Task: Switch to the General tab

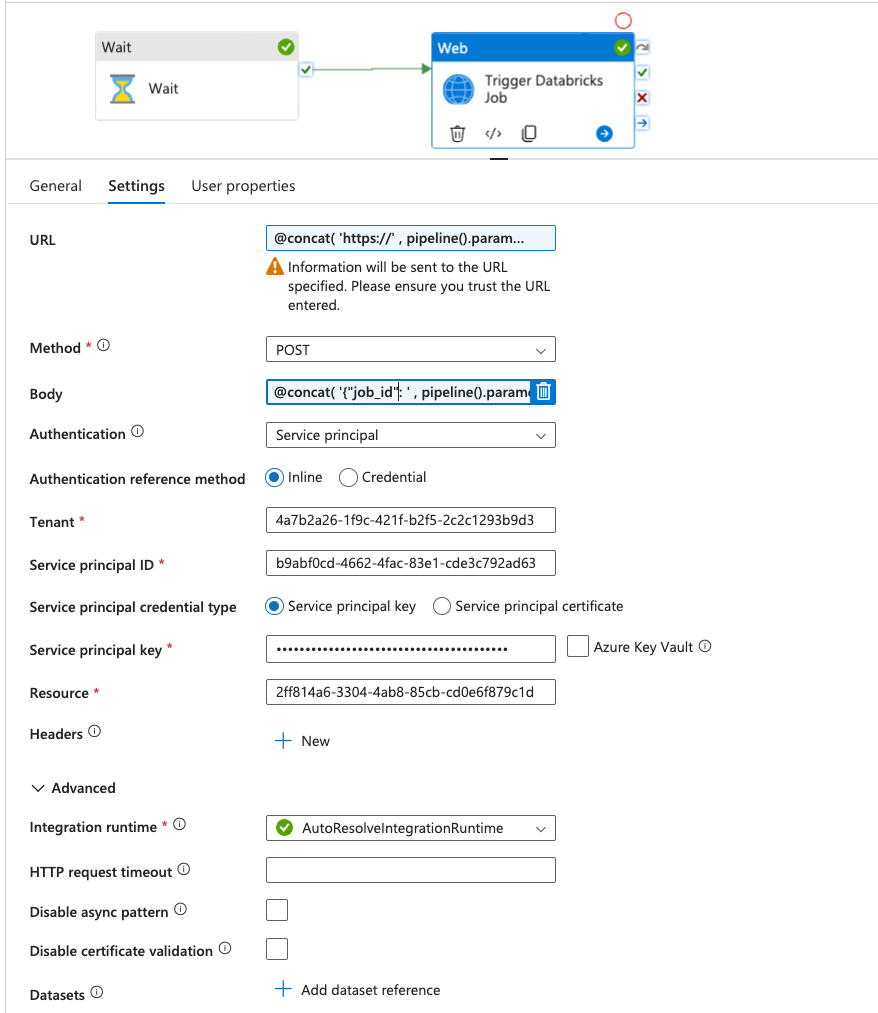Action: tap(56, 186)
